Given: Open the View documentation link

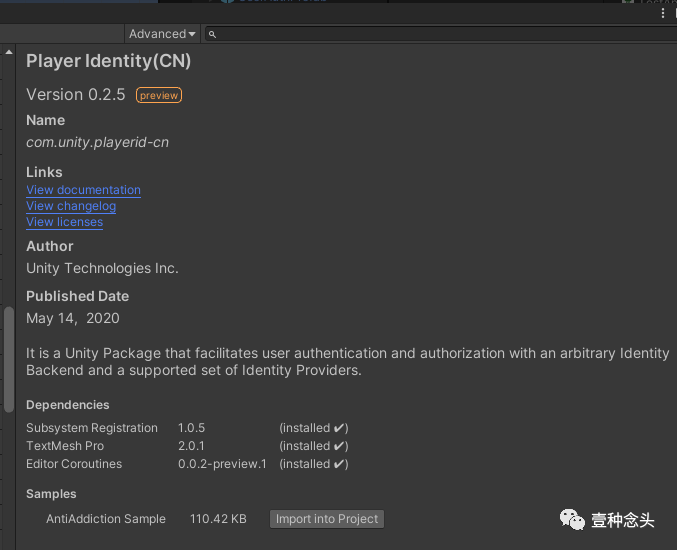Looking at the screenshot, I should click(x=83, y=190).
